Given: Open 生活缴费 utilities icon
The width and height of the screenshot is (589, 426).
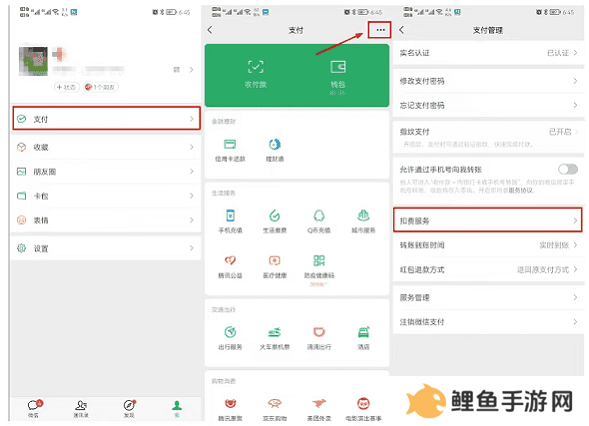Looking at the screenshot, I should pyautogui.click(x=275, y=216).
